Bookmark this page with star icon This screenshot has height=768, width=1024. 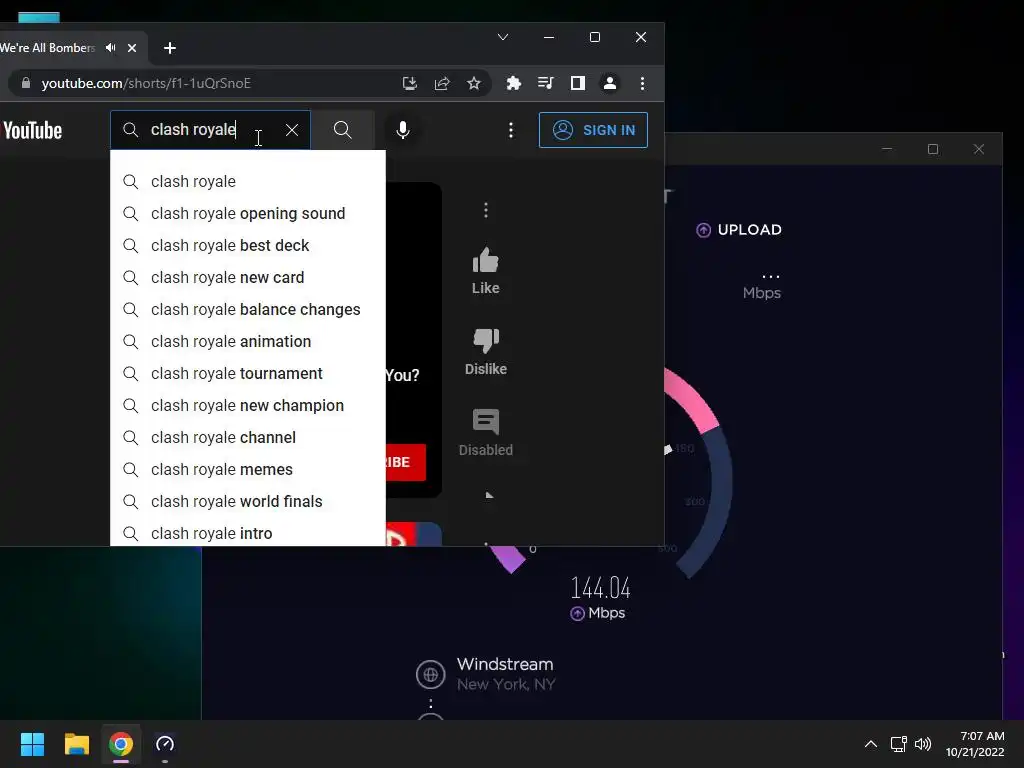(474, 83)
